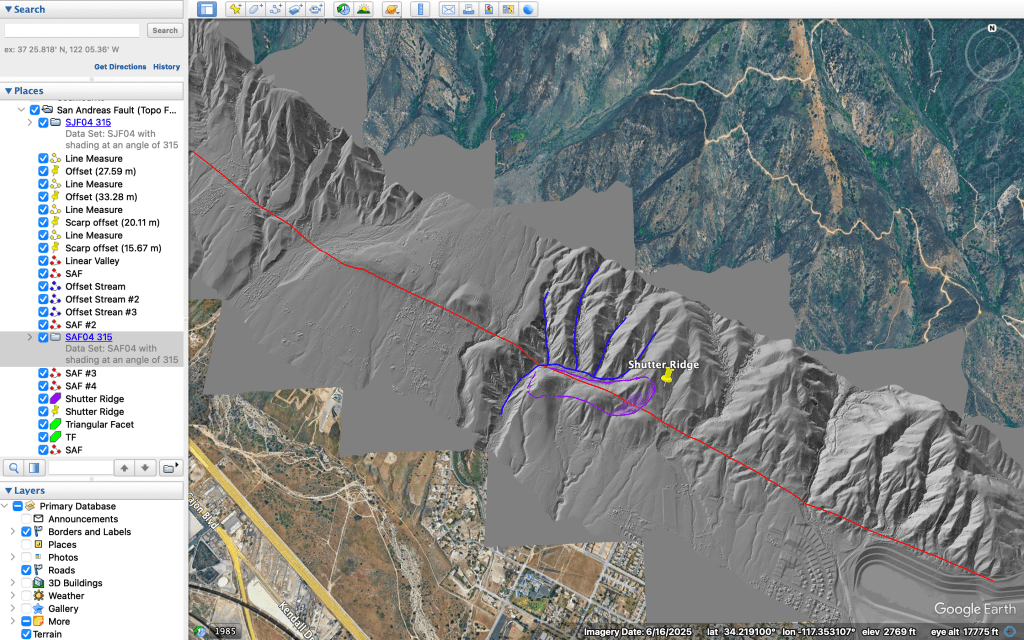Uncheck the Roads layer checkbox

[x=27, y=570]
